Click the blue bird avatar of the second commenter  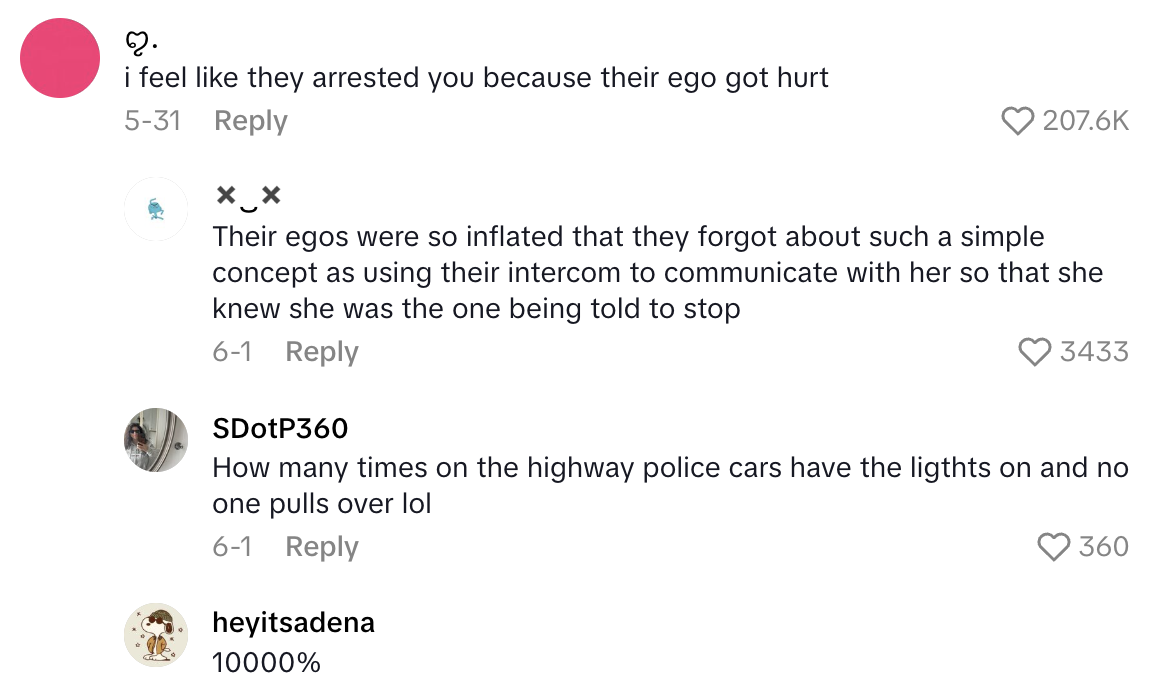156,209
